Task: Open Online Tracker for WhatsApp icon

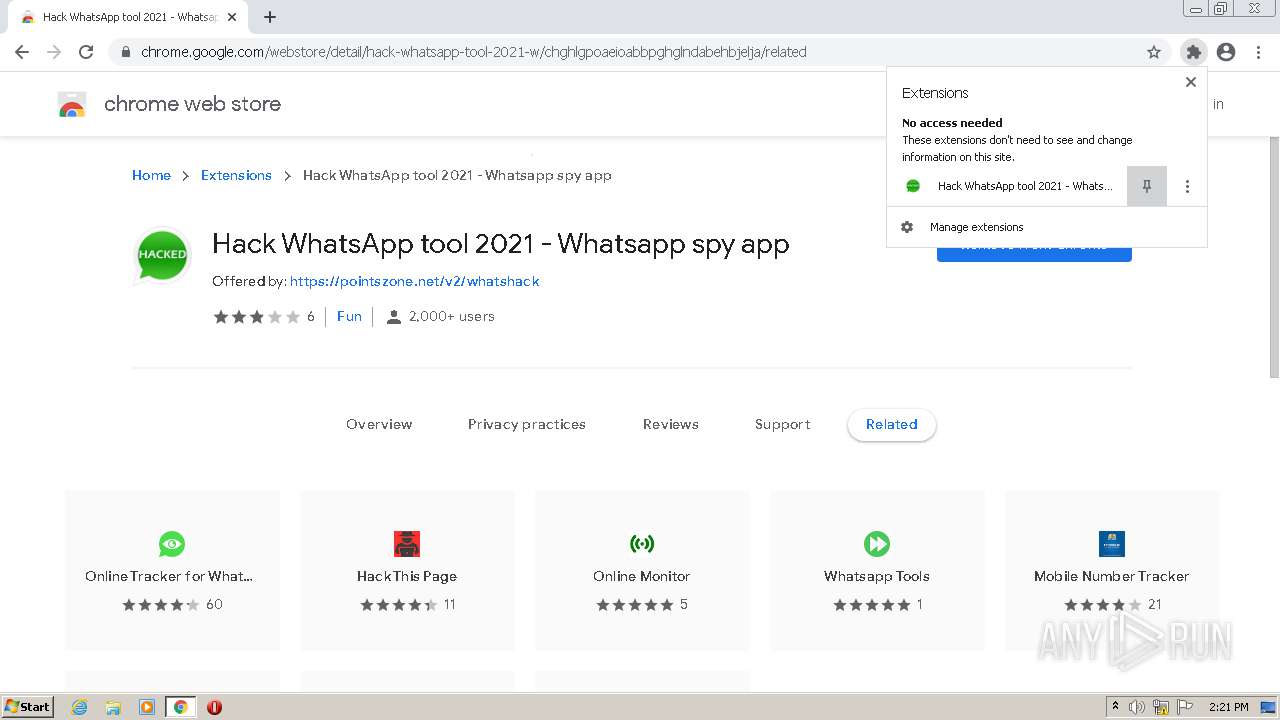Action: tap(172, 544)
